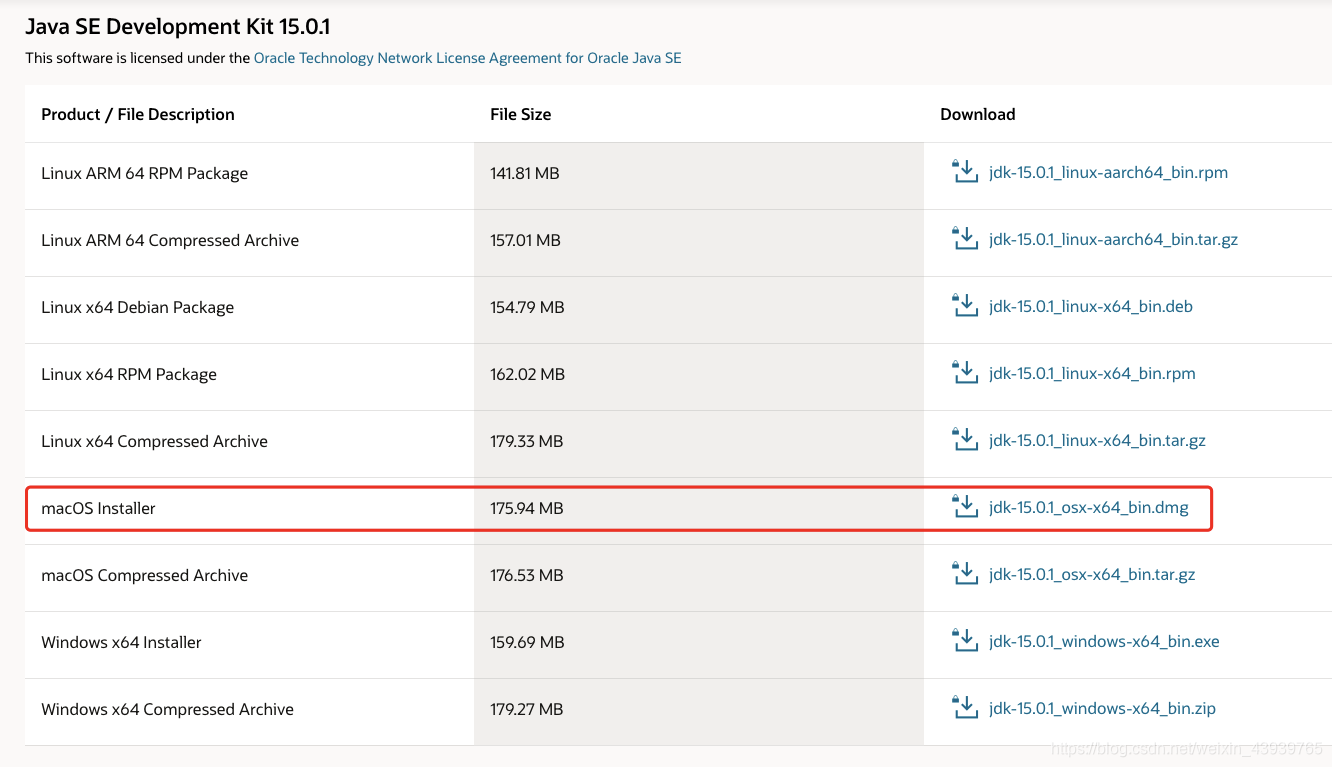Screen dimensions: 1332x767
Task: Download jdk-15.0.1_osx-x64_bin.tar.gz file link
Action: coord(1092,575)
